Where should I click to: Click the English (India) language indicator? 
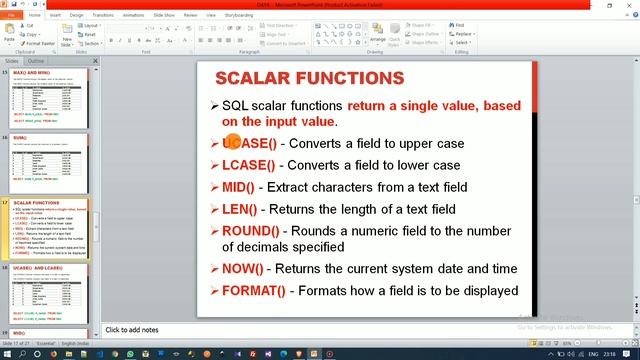[x=75, y=344]
